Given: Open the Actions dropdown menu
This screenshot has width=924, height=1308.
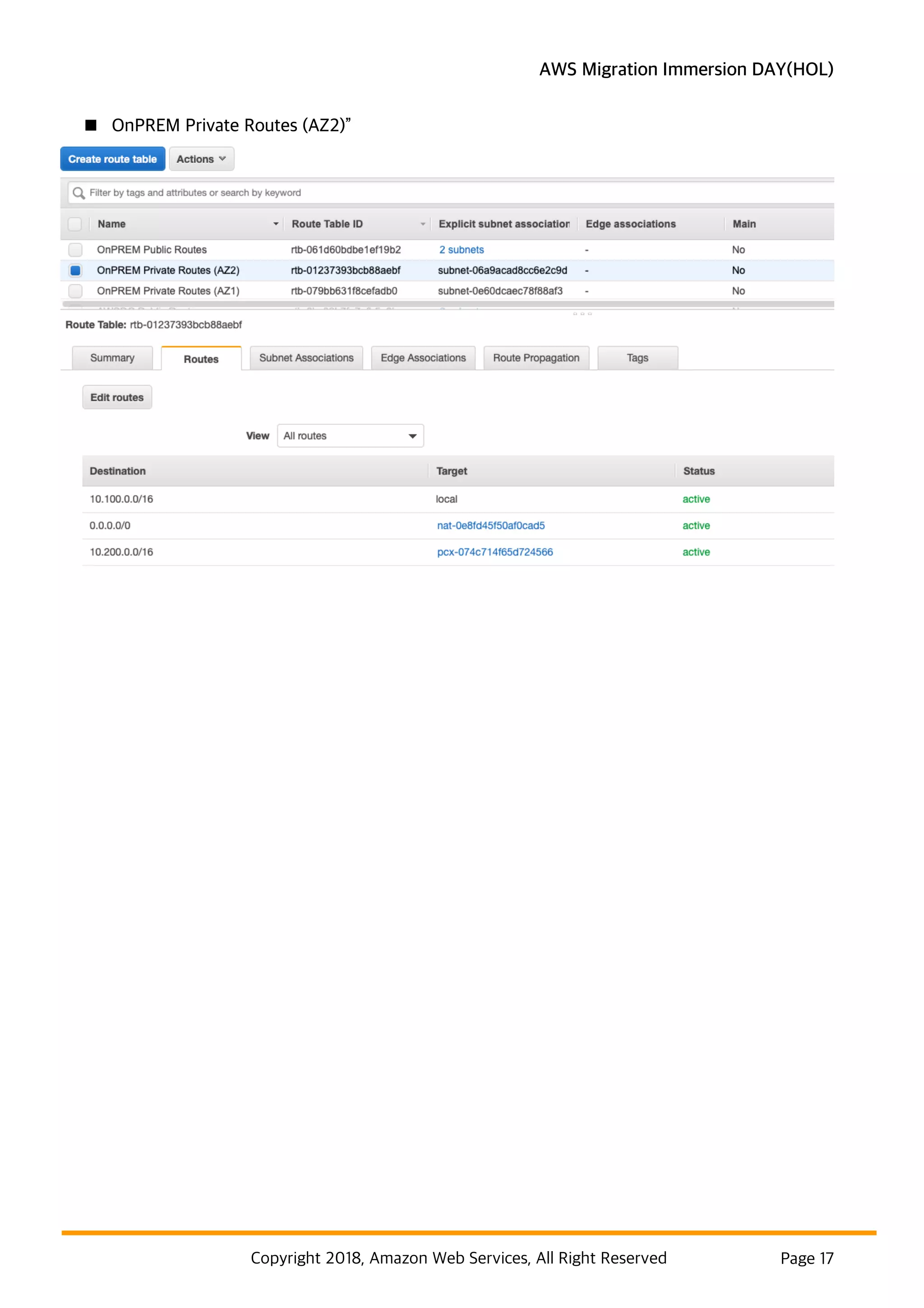Looking at the screenshot, I should tap(202, 159).
